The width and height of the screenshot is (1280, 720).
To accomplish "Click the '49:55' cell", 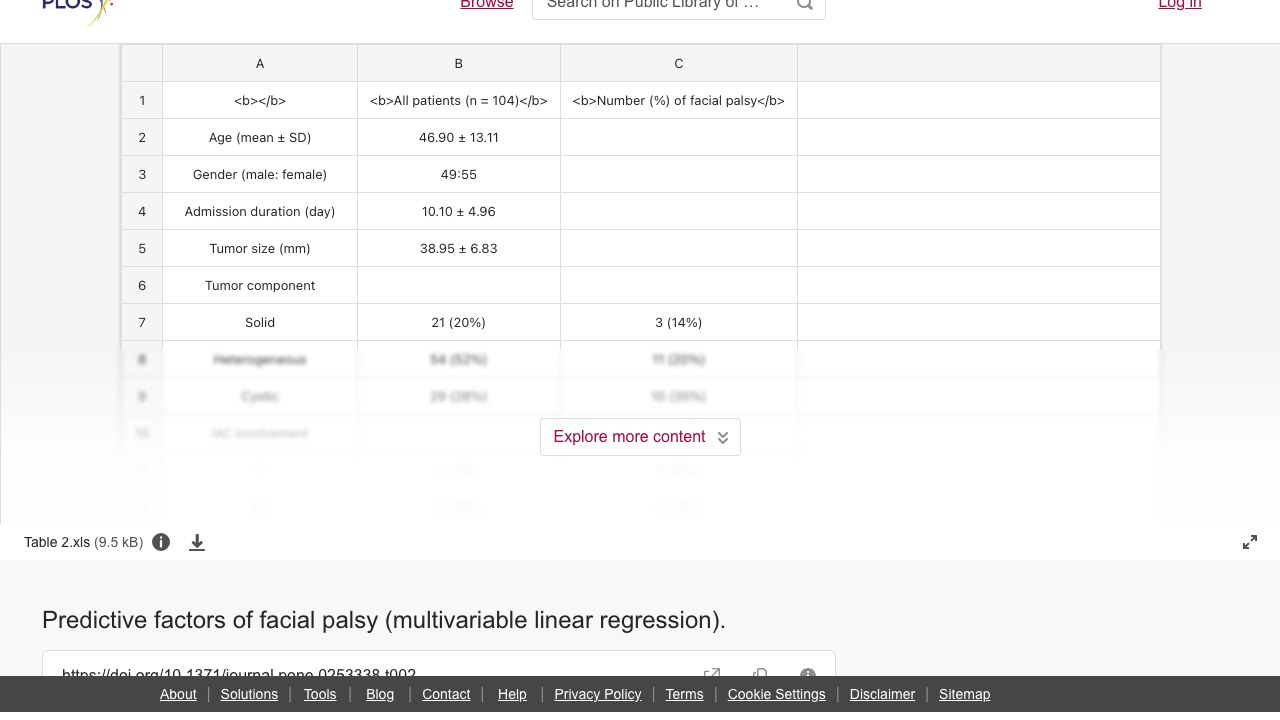I will pos(459,174).
